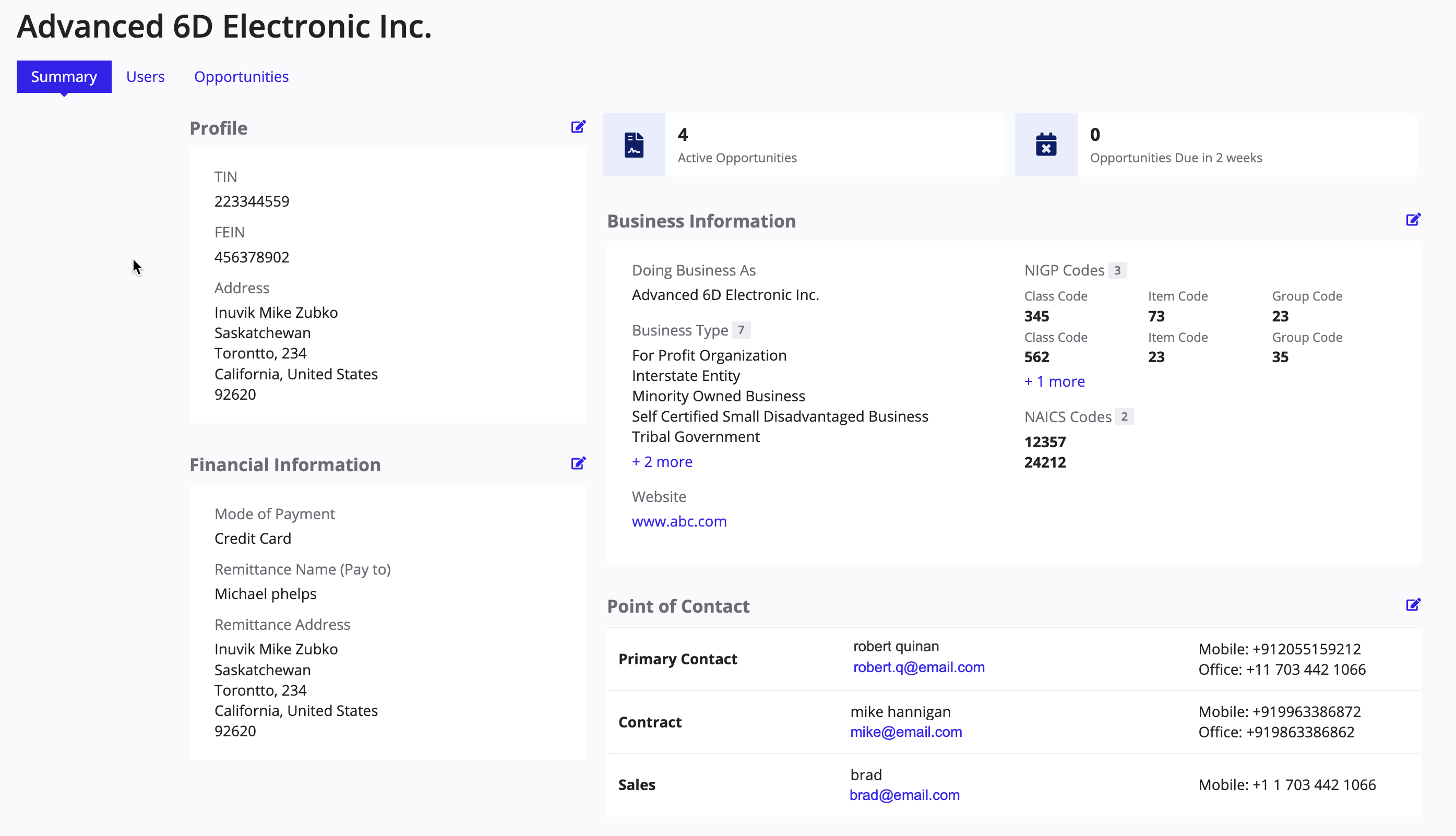Click Class Code value 345
This screenshot has height=836, width=1456.
pyautogui.click(x=1036, y=316)
